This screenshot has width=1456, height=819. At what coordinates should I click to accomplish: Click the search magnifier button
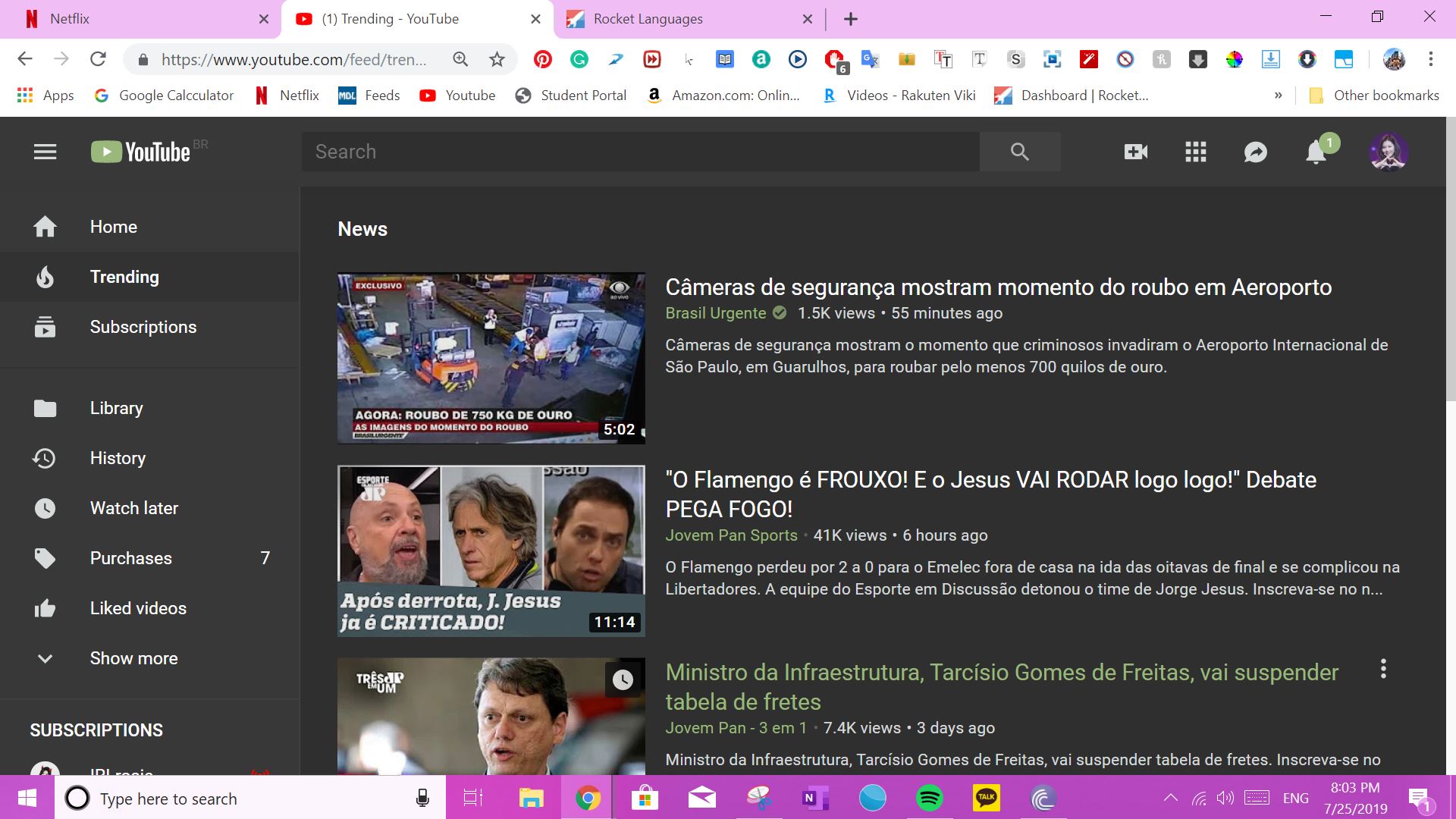click(1020, 152)
